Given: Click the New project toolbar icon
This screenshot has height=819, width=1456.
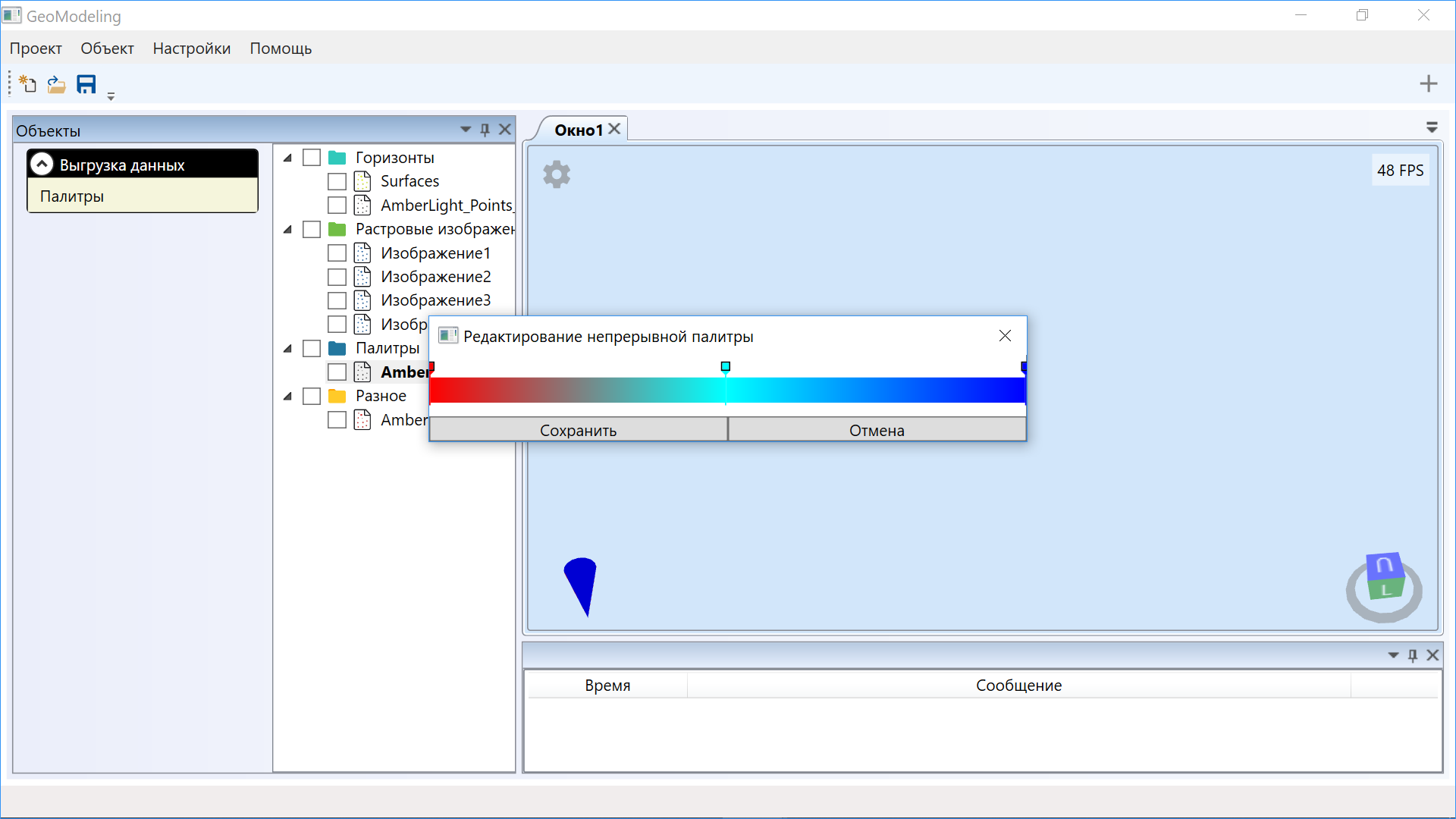Looking at the screenshot, I should tap(27, 83).
